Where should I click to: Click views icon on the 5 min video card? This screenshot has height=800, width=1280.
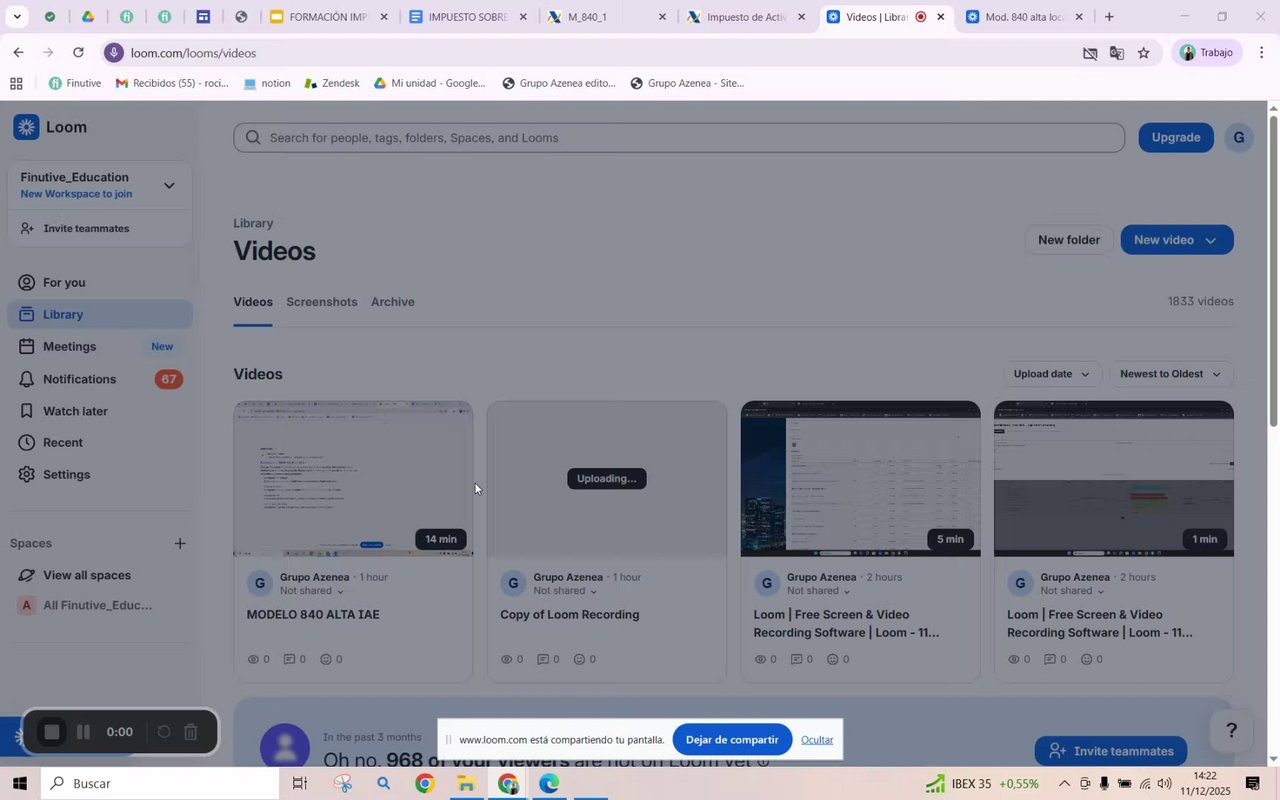pos(760,660)
